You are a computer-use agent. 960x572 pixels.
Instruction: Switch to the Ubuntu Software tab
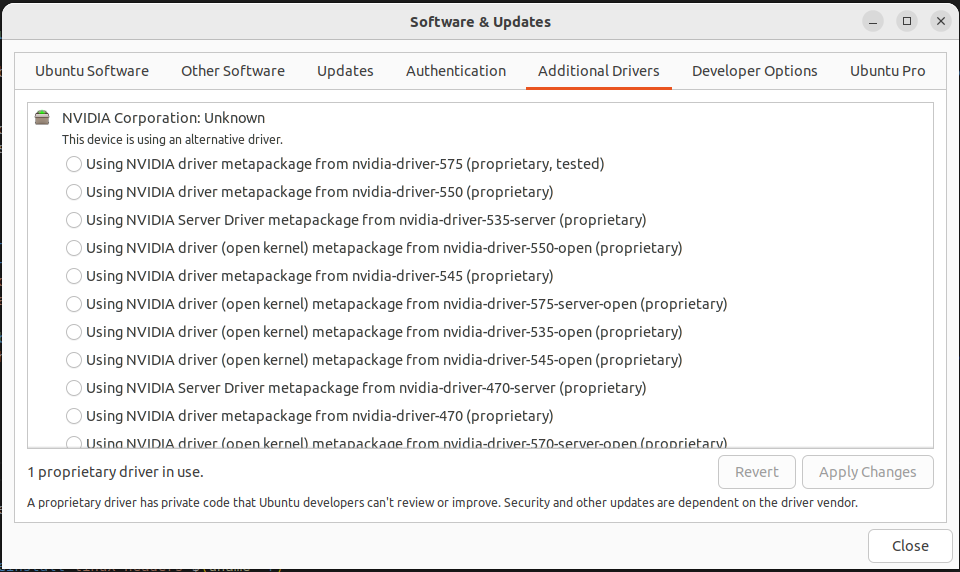(x=92, y=71)
